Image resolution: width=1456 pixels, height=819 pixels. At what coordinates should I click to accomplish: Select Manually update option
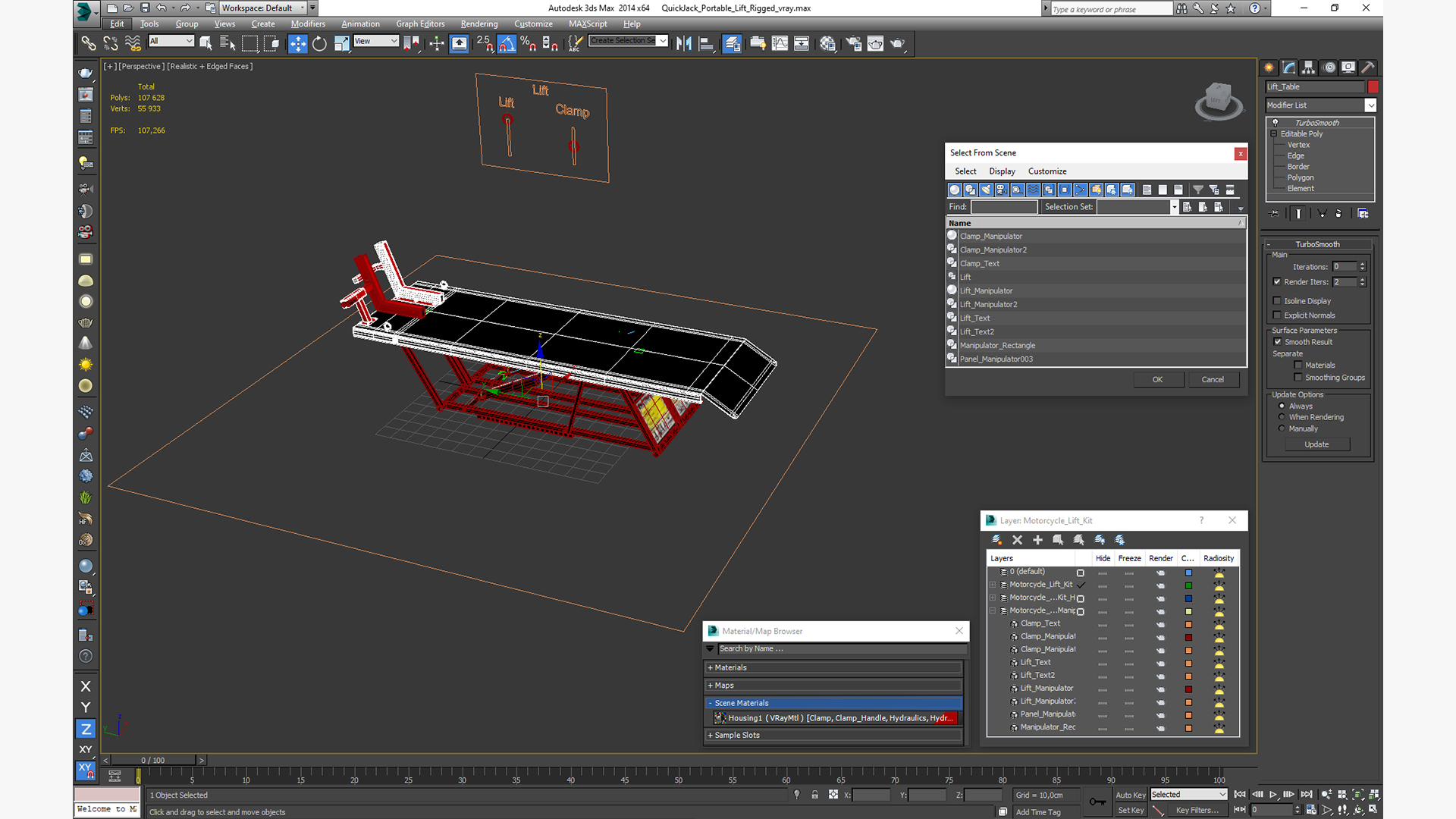[1282, 428]
